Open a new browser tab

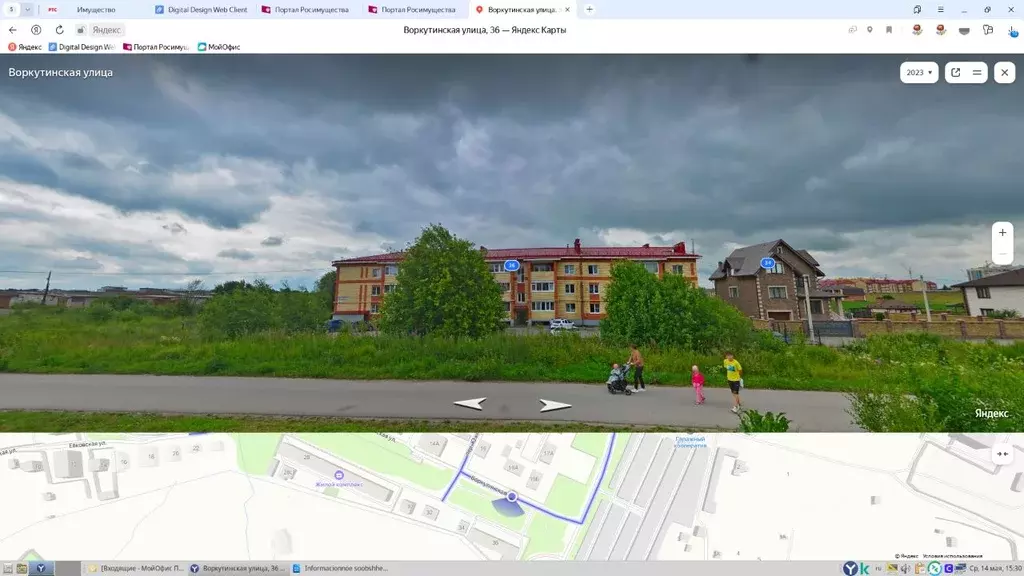[x=589, y=10]
